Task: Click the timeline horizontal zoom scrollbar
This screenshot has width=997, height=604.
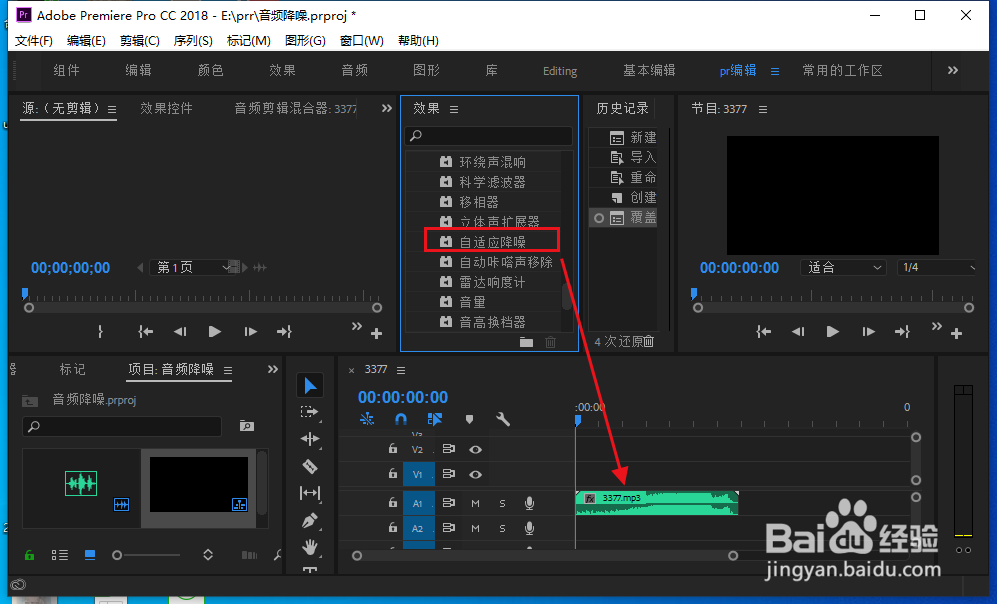Action: pos(545,556)
